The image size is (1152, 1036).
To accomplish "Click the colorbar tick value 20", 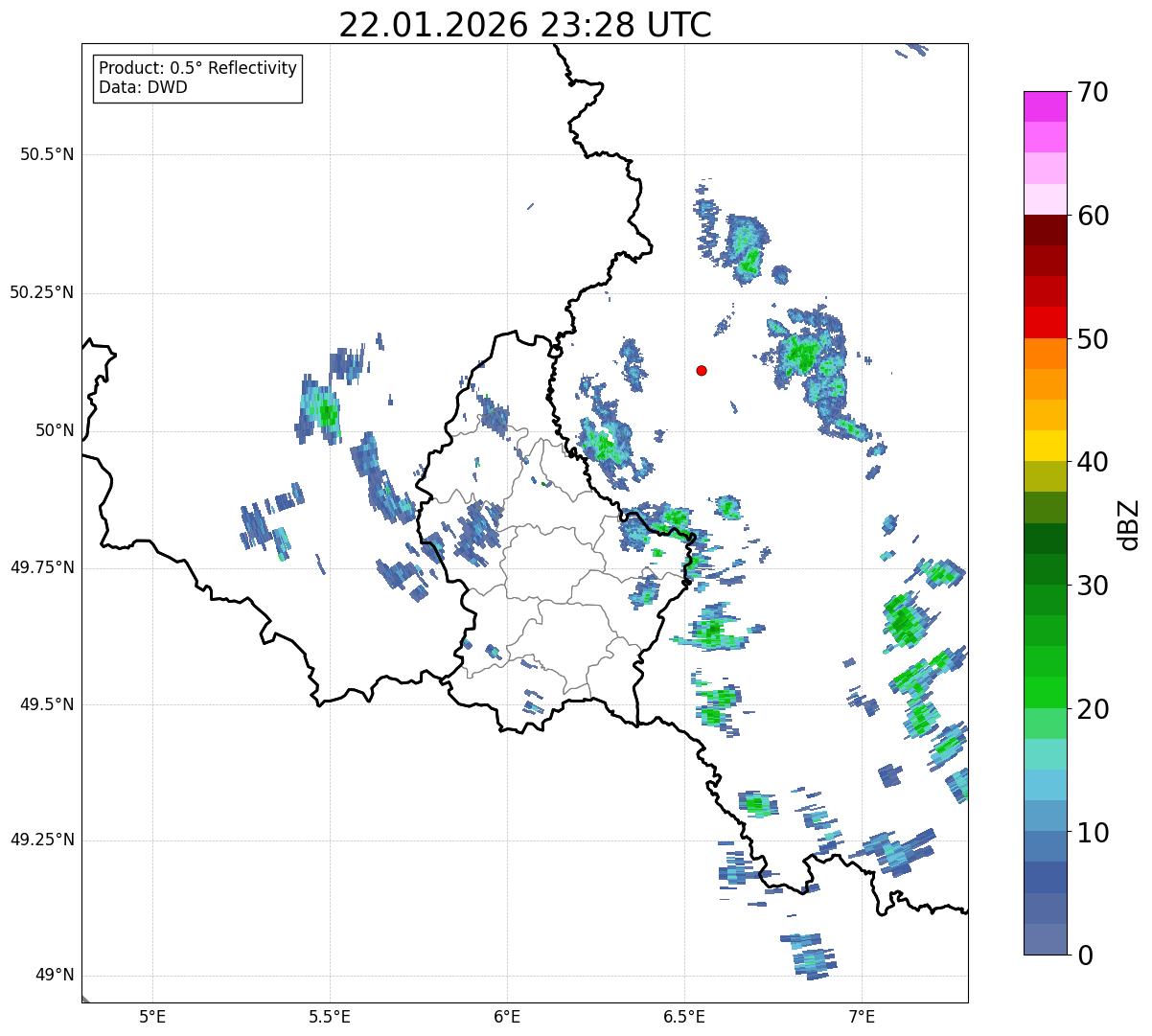I will [1094, 709].
